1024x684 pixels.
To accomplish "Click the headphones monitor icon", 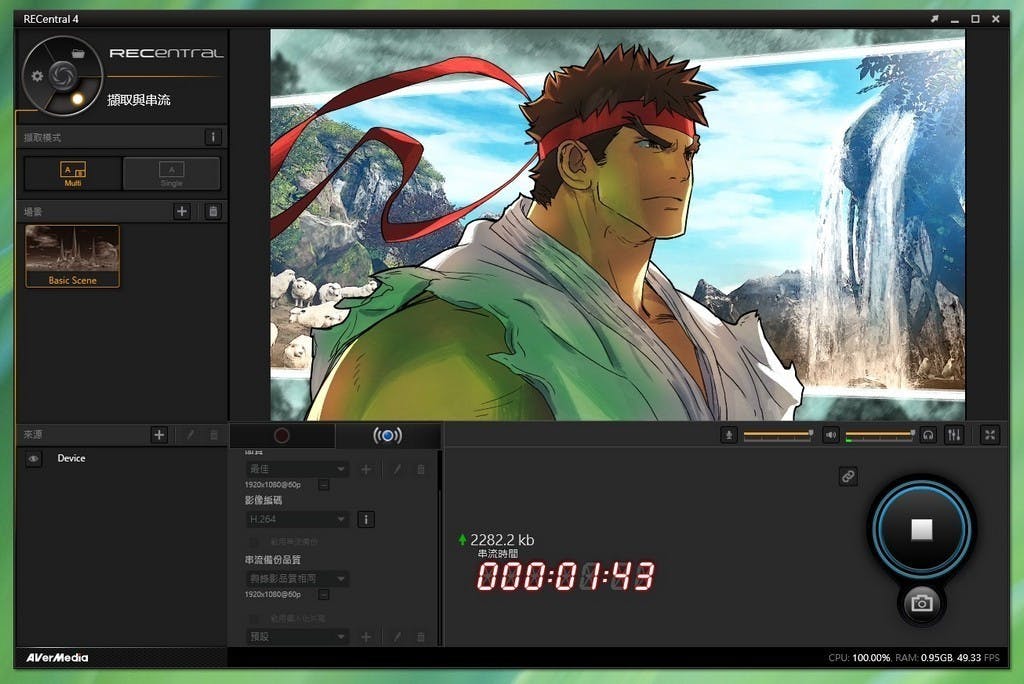I will click(x=928, y=435).
